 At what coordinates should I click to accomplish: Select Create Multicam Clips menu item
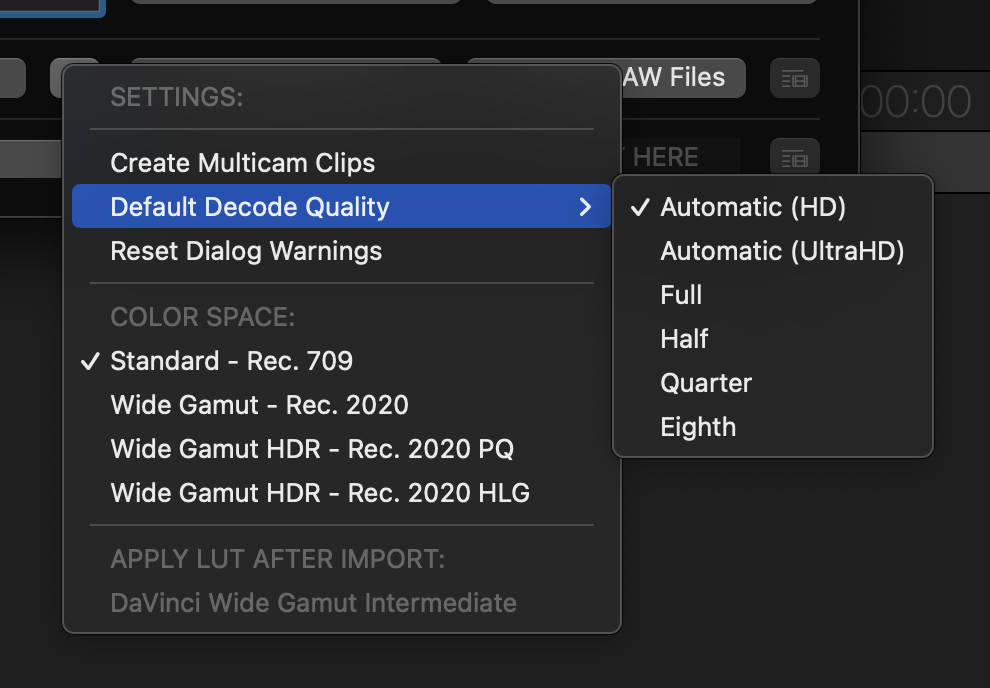(x=243, y=163)
